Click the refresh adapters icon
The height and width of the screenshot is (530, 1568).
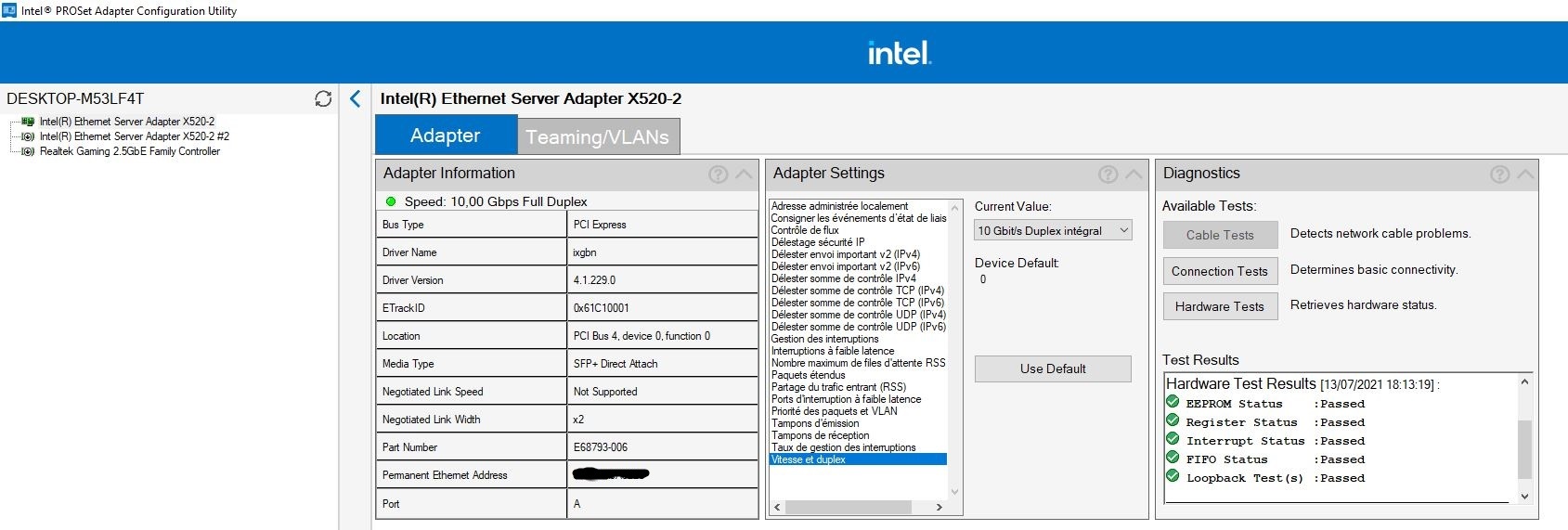point(323,98)
